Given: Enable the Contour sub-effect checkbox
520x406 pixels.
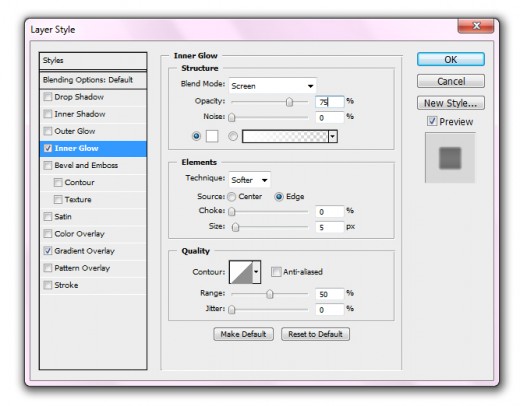Looking at the screenshot, I should 58,182.
